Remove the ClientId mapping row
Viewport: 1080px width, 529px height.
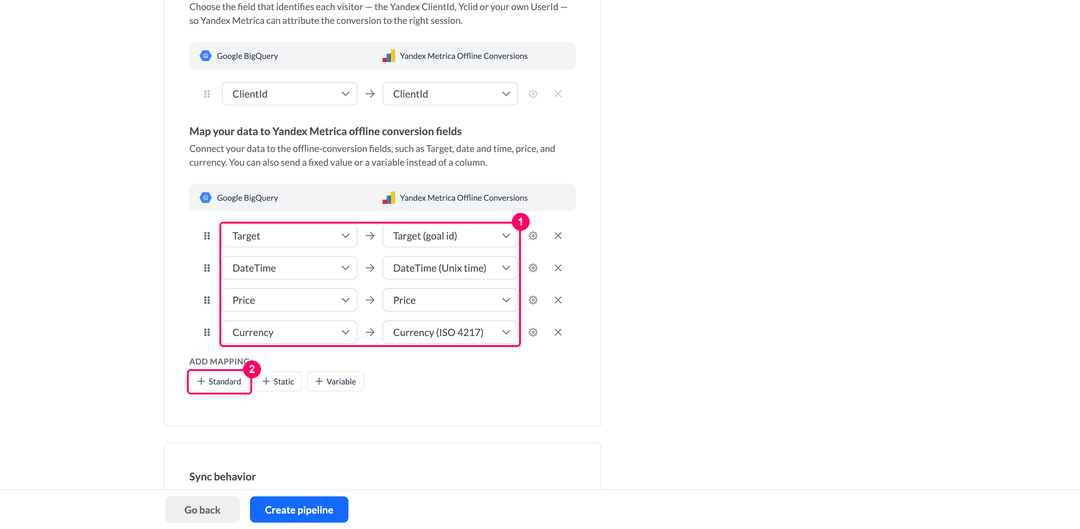pos(558,94)
